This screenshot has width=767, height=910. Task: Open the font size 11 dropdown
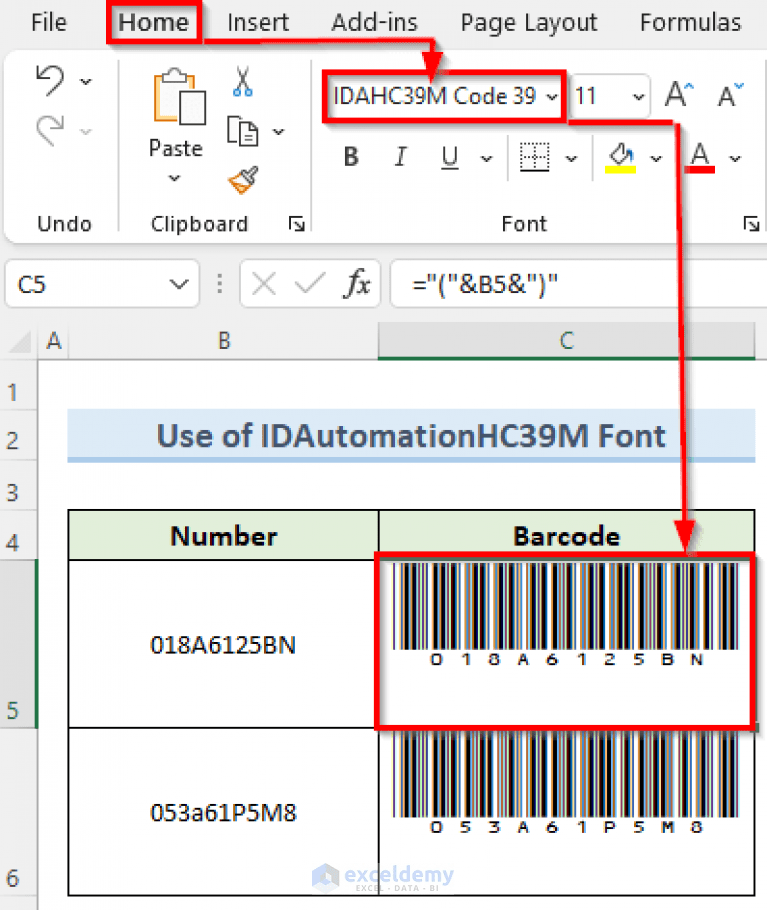[x=638, y=96]
